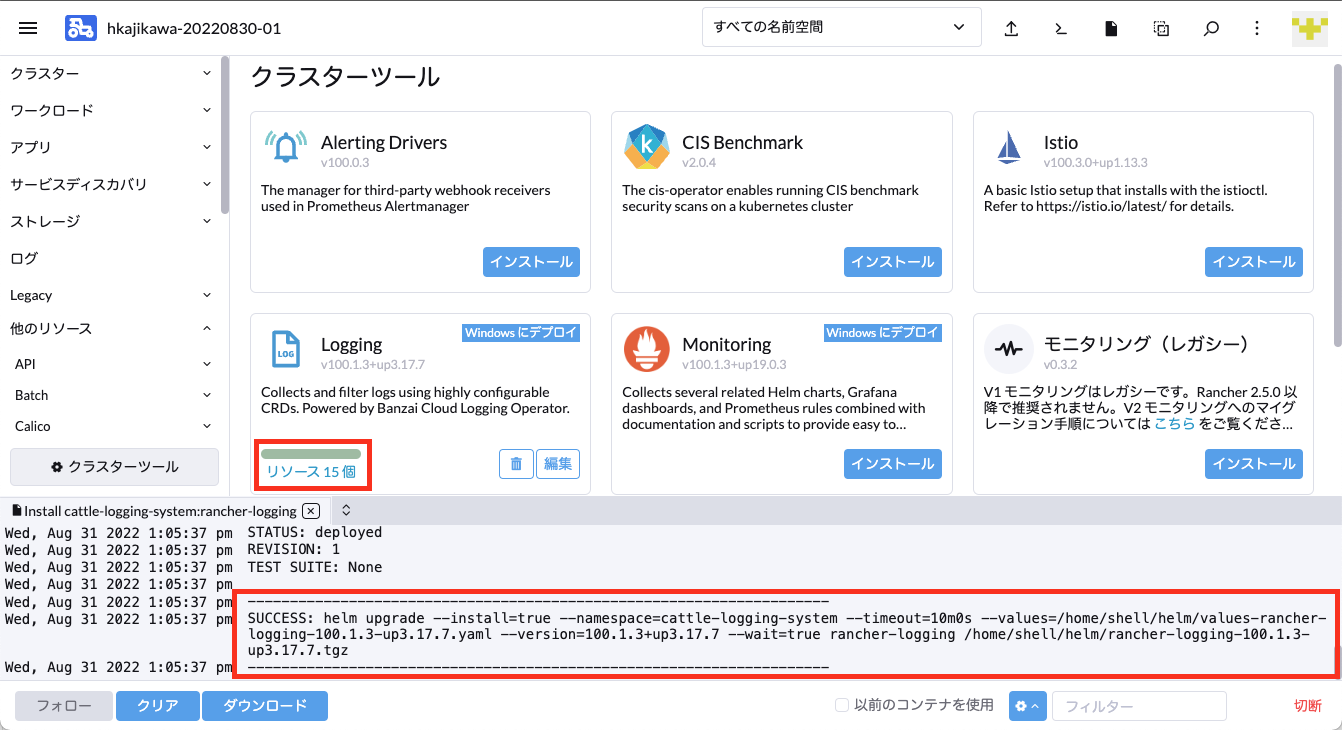Click the Rancher cluster logo icon
1342x730 pixels.
(81, 28)
